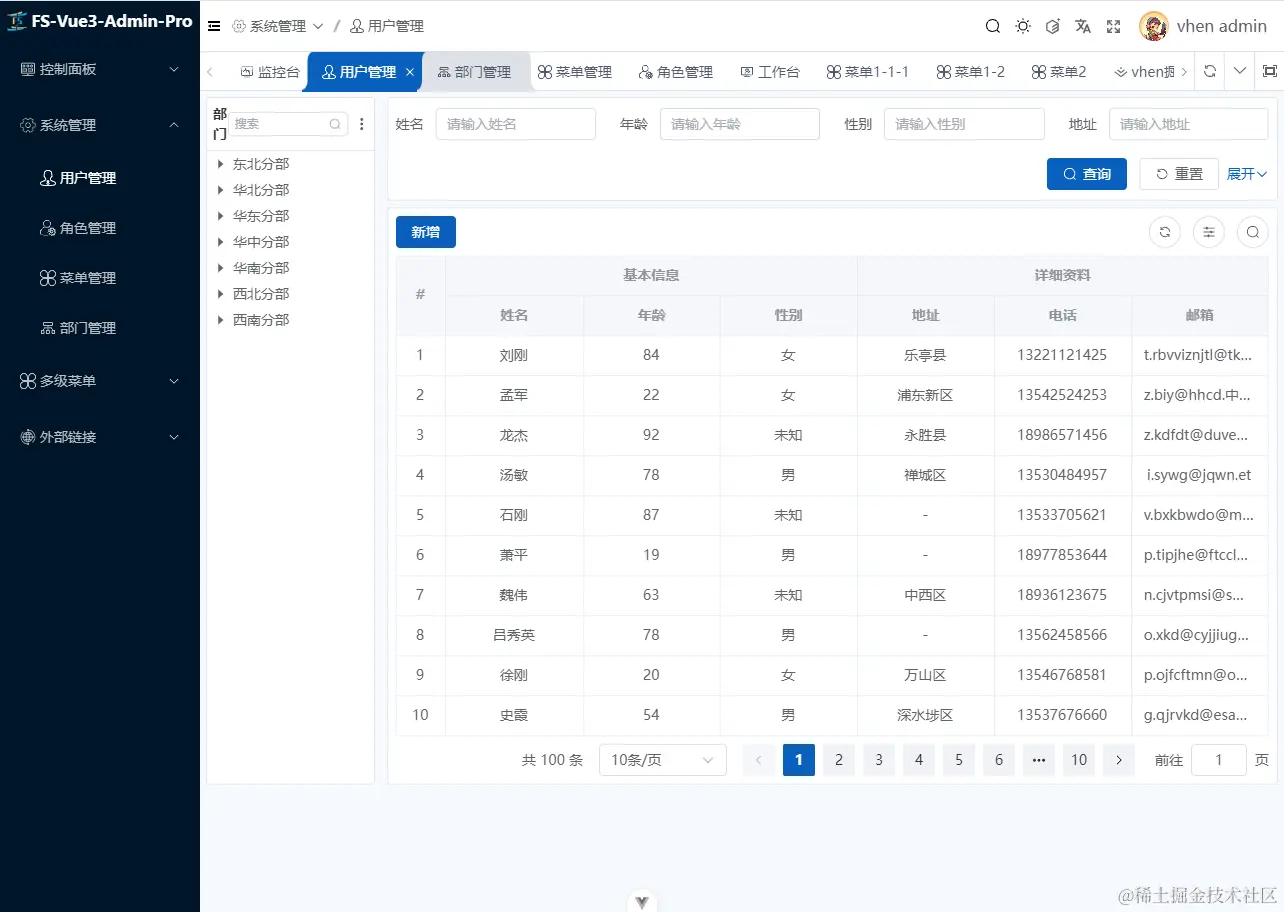
Task: Click the FS-Vue3-Admin-Pro logo icon
Action: pos(17,21)
